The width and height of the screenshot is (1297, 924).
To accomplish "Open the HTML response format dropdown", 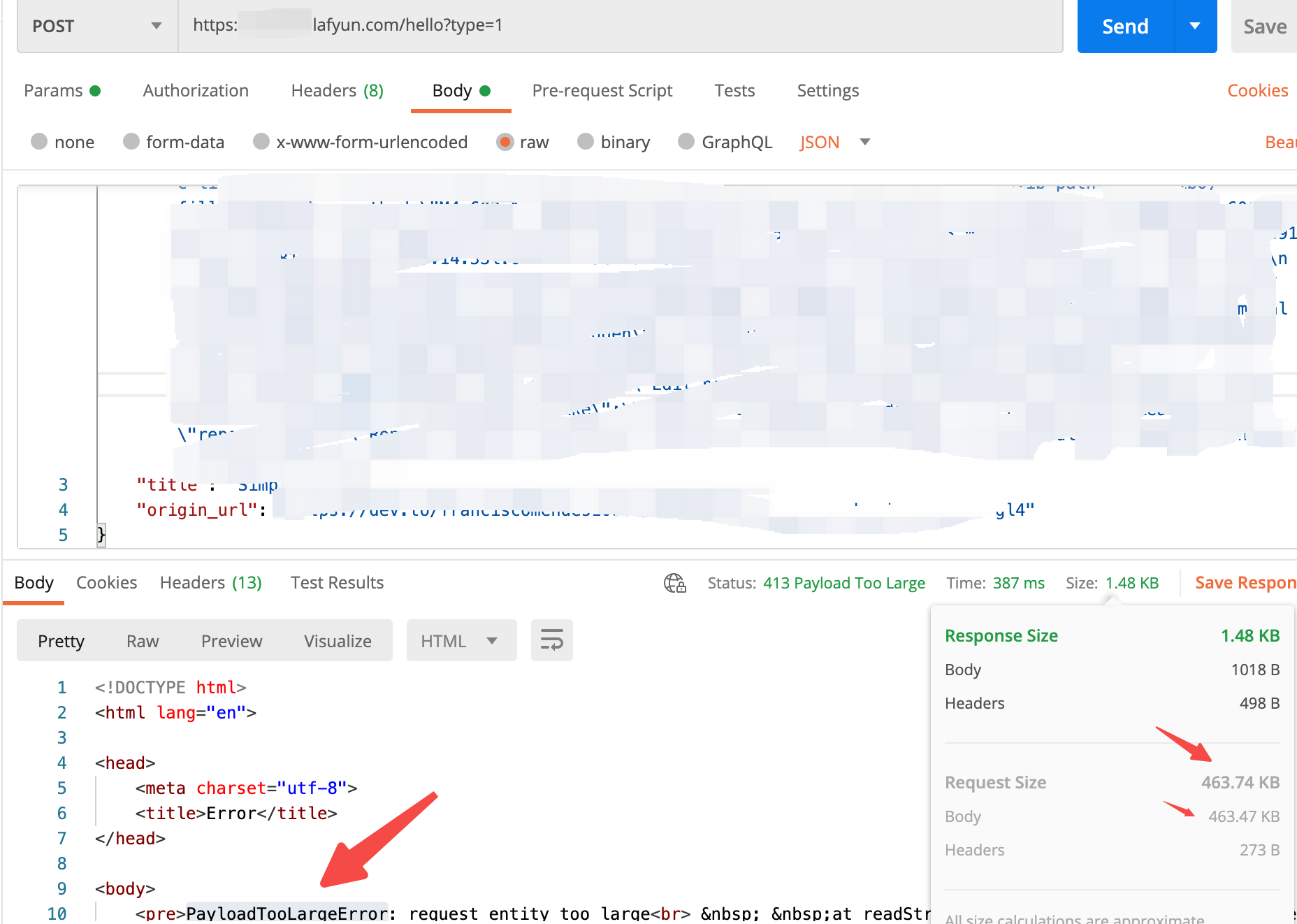I will [461, 641].
